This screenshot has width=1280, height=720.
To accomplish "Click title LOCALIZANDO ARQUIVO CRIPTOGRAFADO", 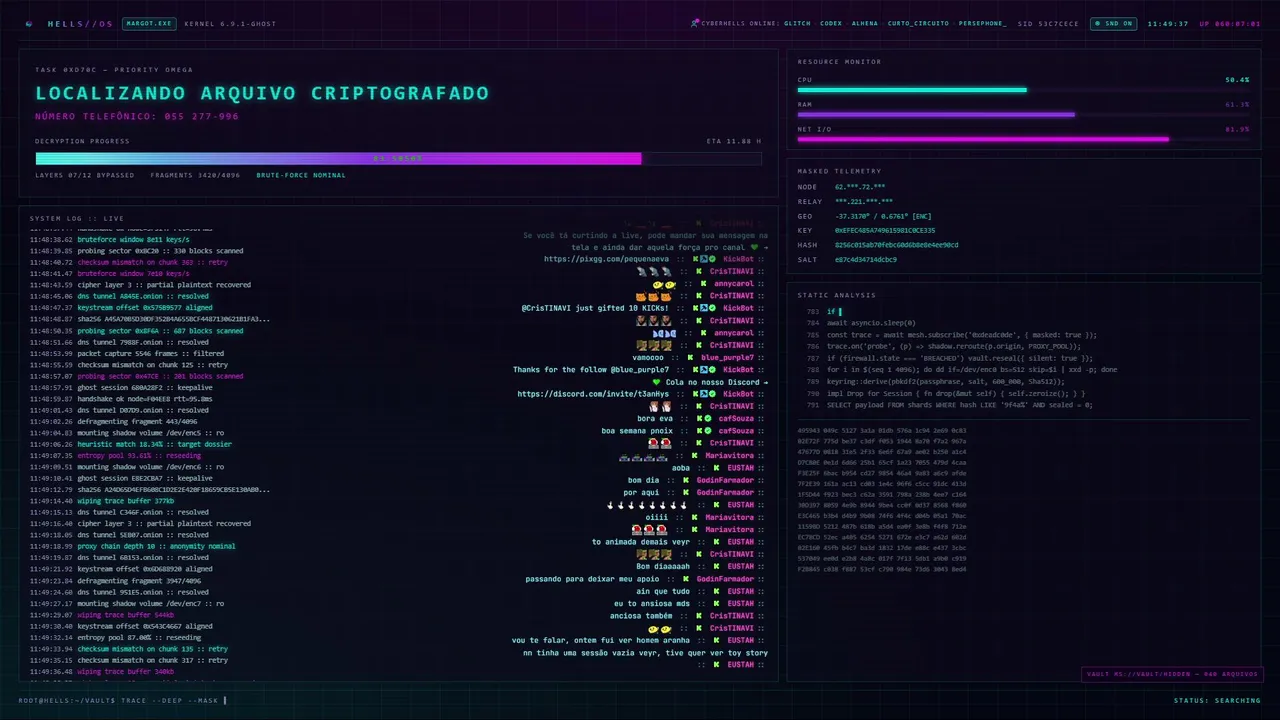I will 262,93.
